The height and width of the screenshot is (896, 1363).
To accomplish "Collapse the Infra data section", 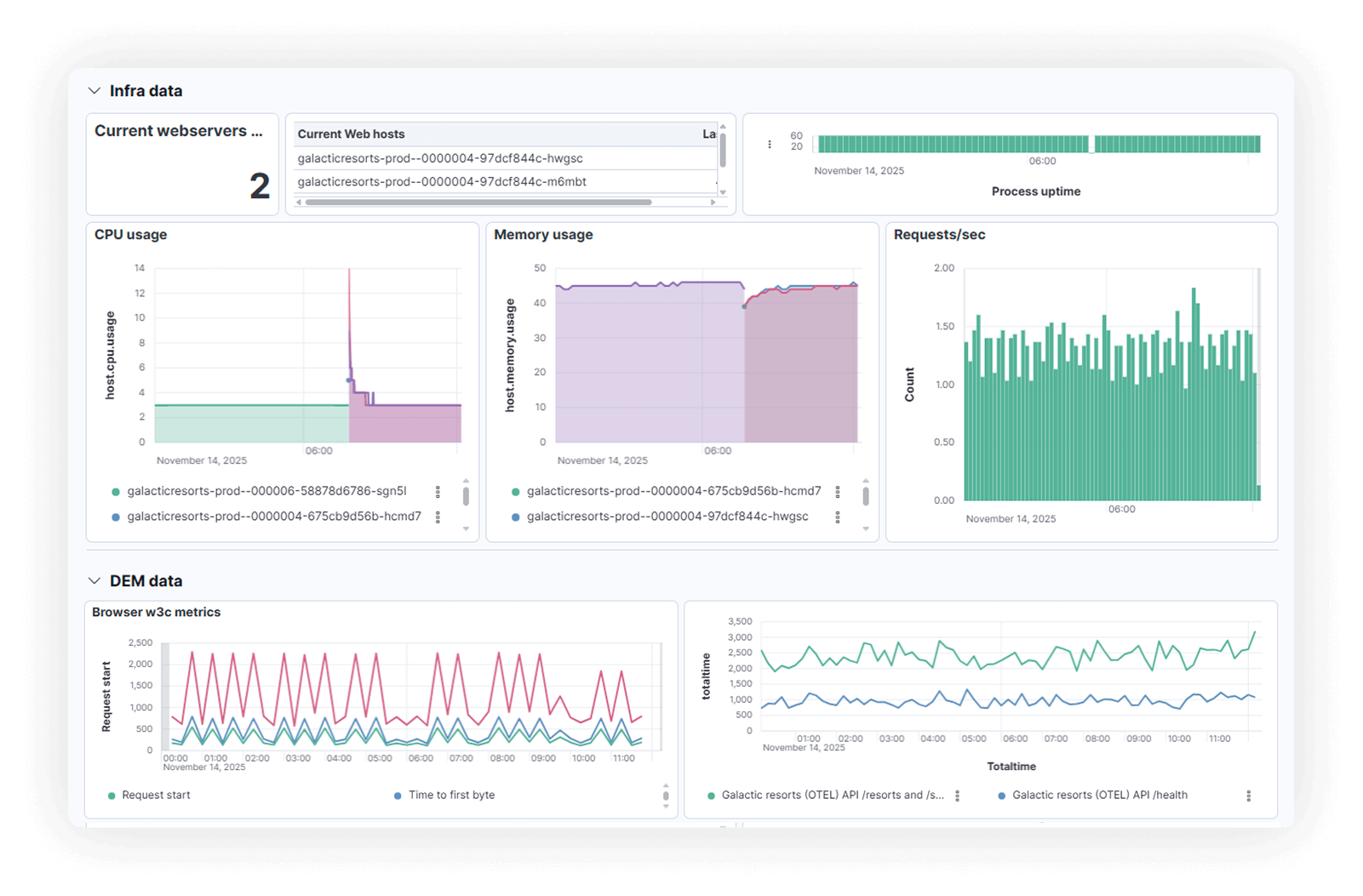I will click(x=94, y=90).
